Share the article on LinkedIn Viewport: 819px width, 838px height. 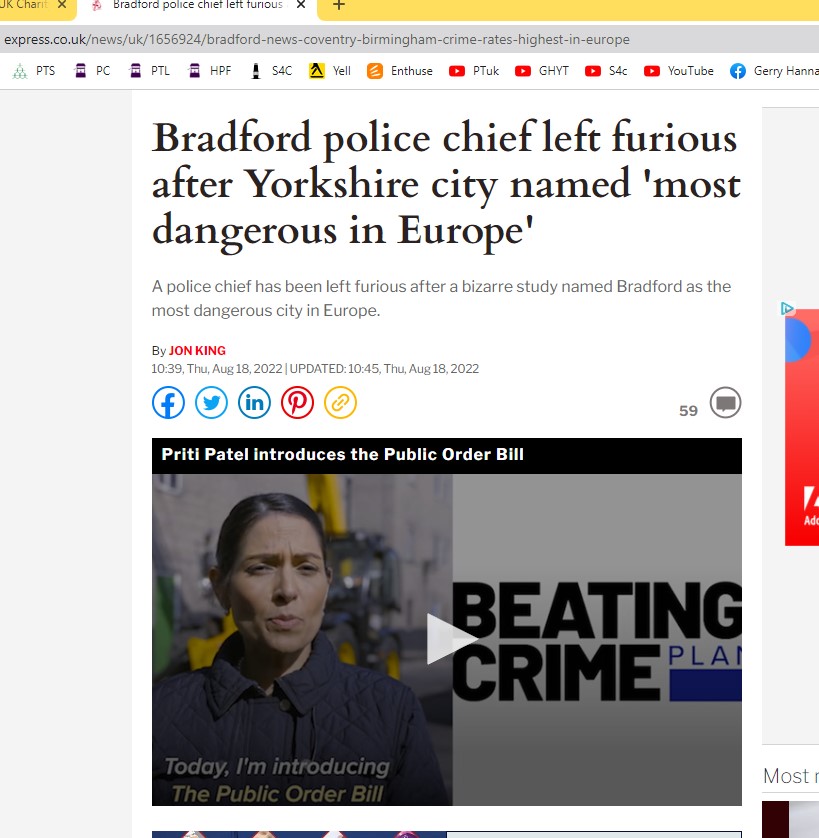pos(254,402)
